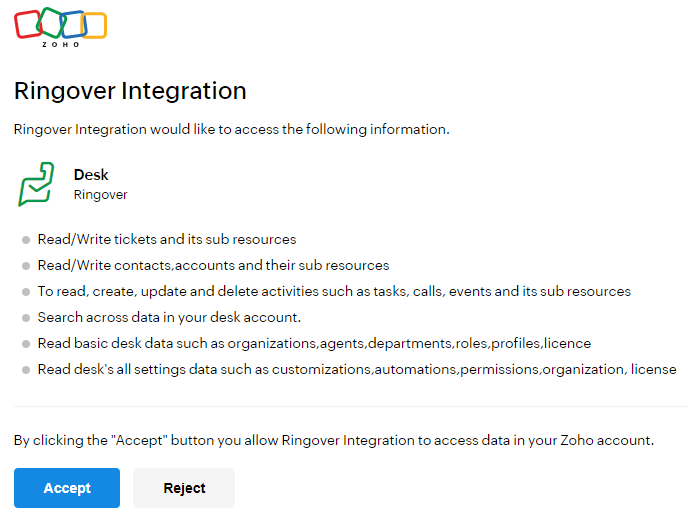Click the bullet beside activities permission
688x532 pixels.
(26, 291)
